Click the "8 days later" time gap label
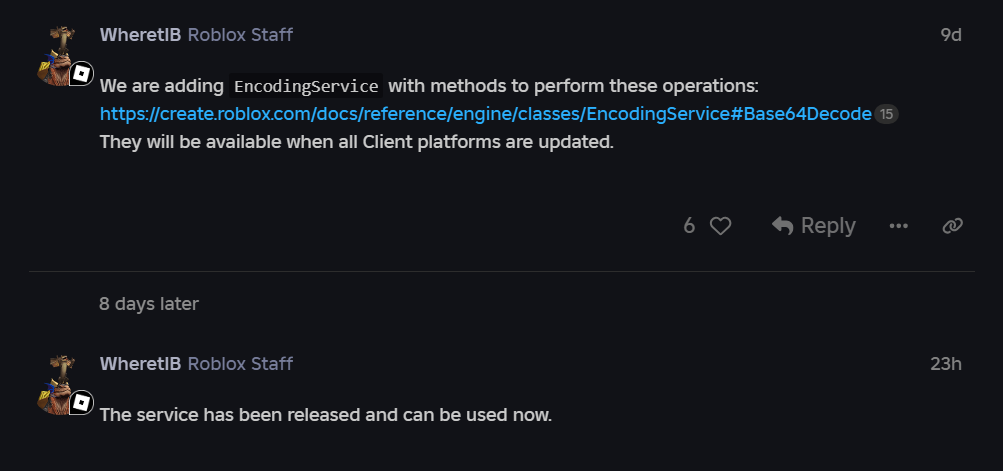This screenshot has height=471, width=1003. point(149,304)
